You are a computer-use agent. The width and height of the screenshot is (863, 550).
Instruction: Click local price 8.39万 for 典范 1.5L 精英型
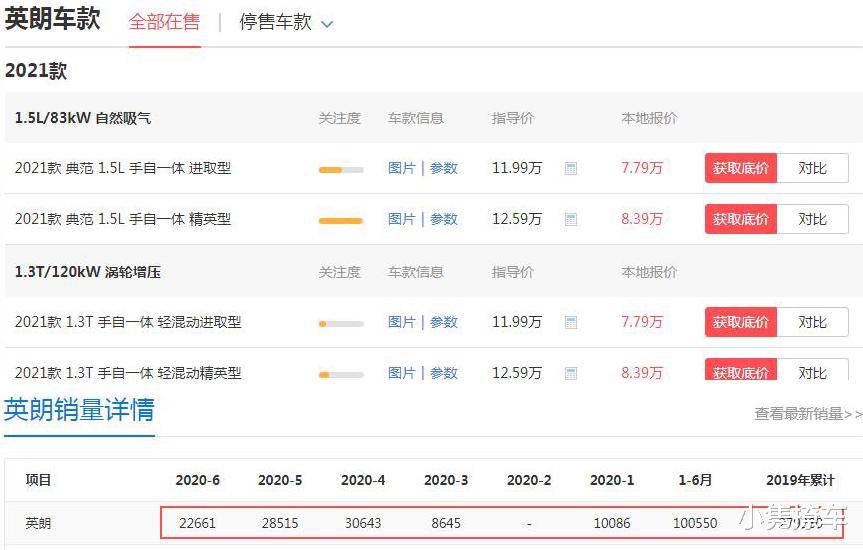642,219
